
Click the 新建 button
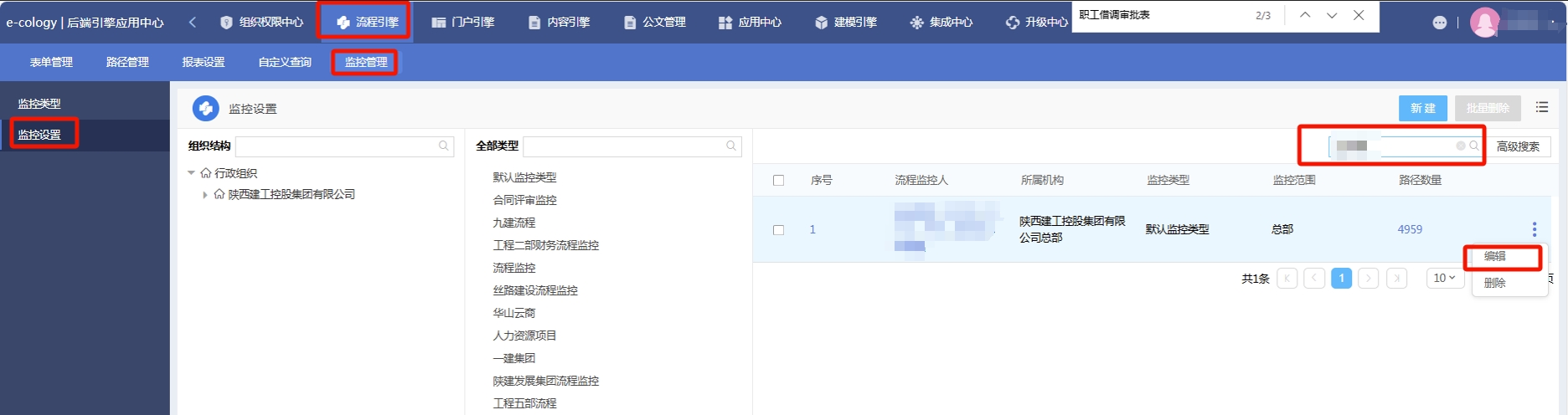point(1422,108)
